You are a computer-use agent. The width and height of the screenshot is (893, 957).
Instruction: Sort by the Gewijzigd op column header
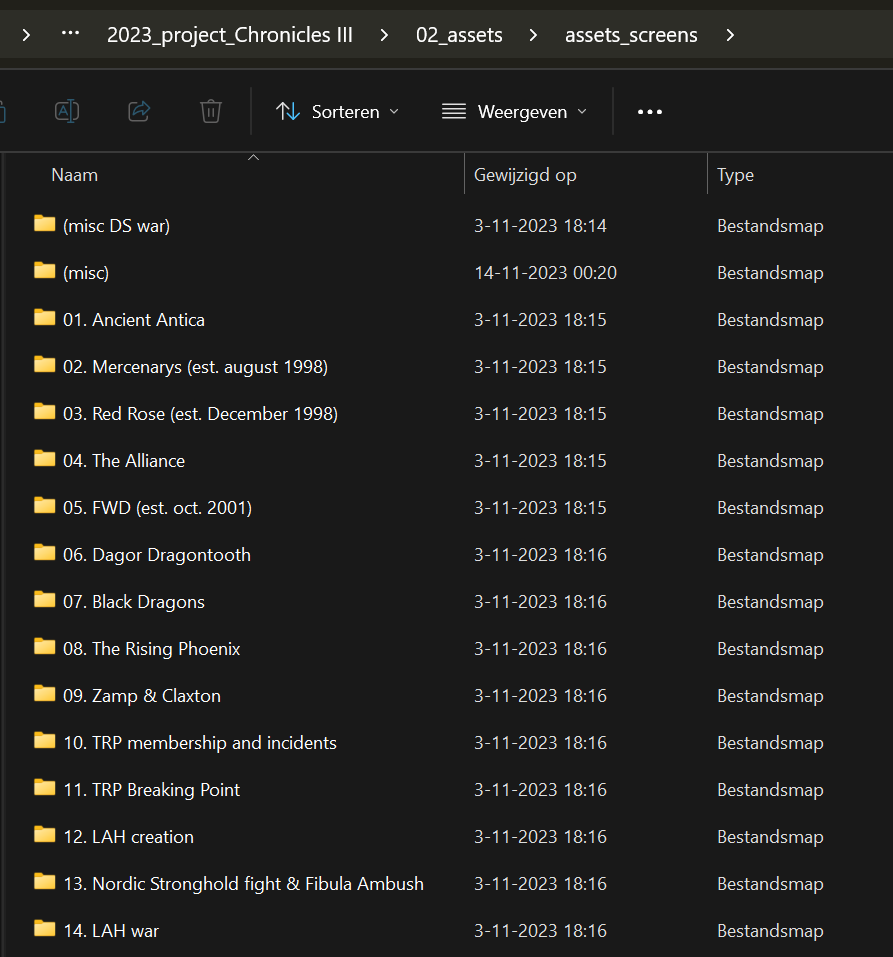525,175
